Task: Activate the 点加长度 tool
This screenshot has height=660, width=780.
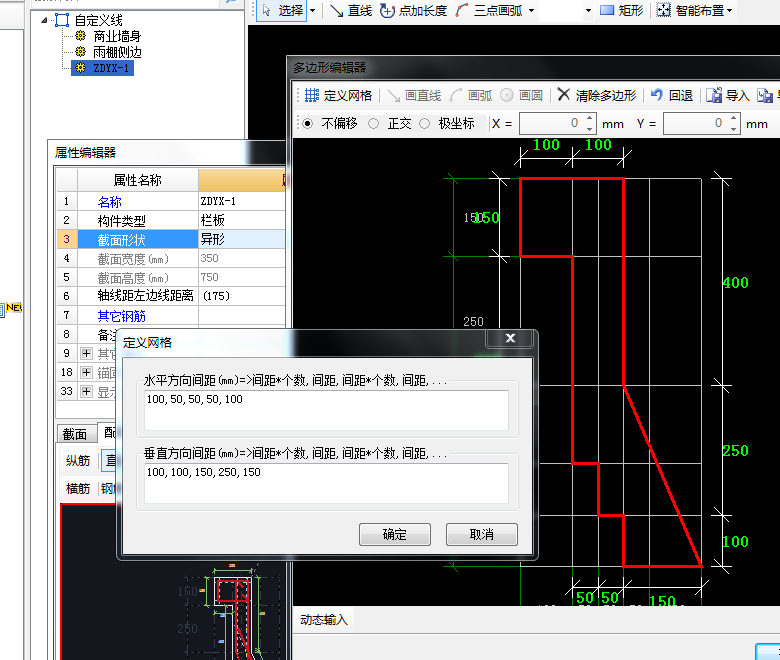Action: 414,10
